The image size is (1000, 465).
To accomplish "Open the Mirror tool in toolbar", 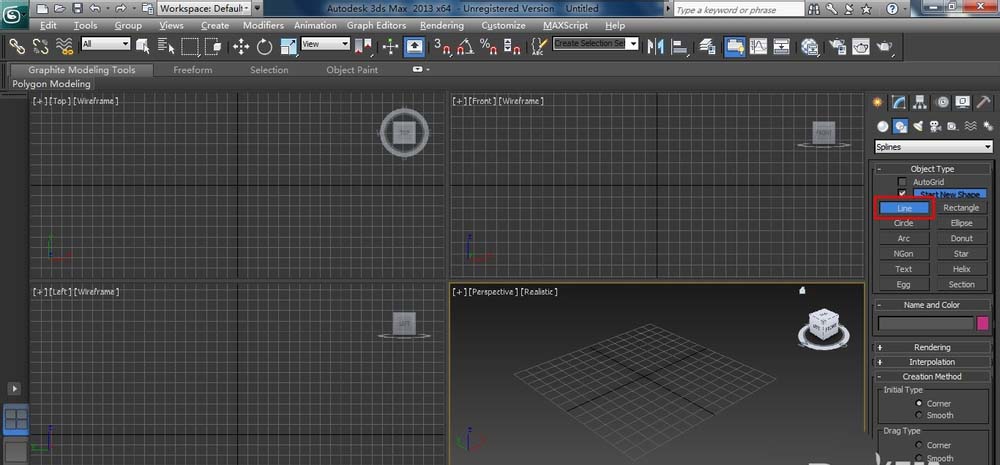I will [x=657, y=46].
